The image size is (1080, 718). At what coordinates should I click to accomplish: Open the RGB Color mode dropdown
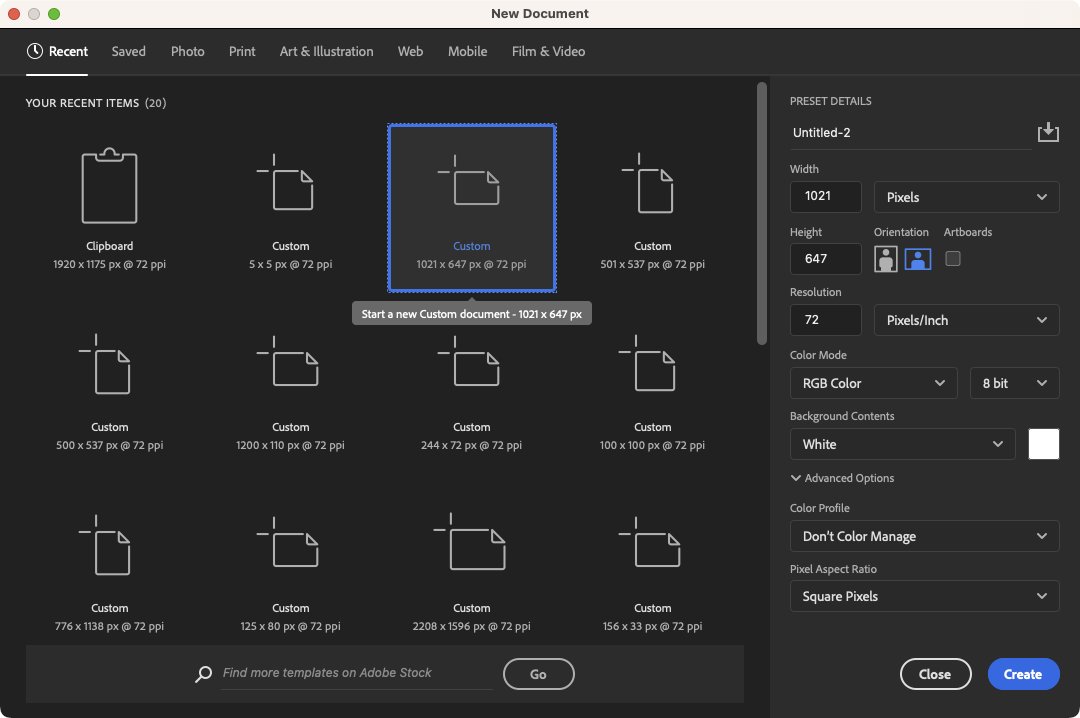click(873, 383)
